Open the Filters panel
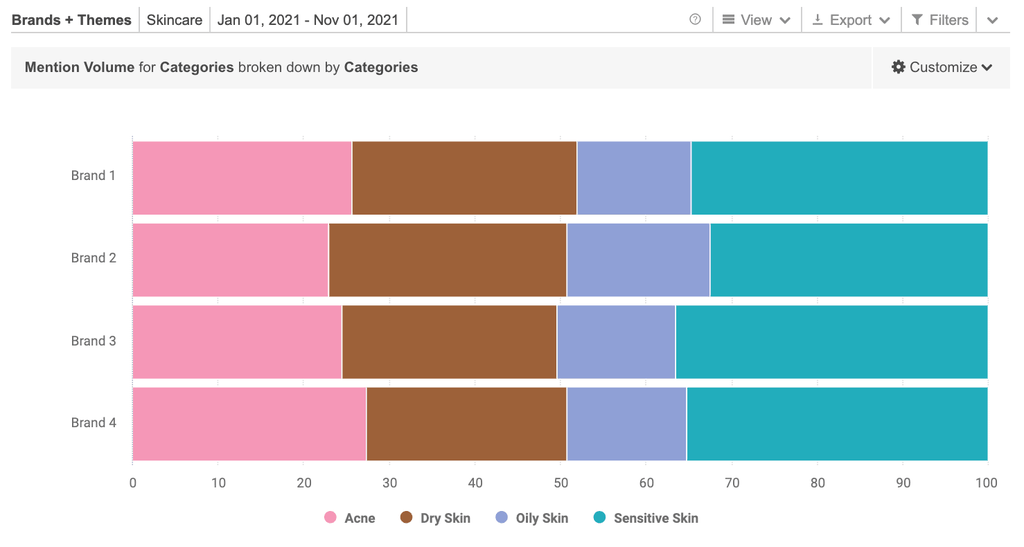The image size is (1024, 547). click(x=940, y=20)
